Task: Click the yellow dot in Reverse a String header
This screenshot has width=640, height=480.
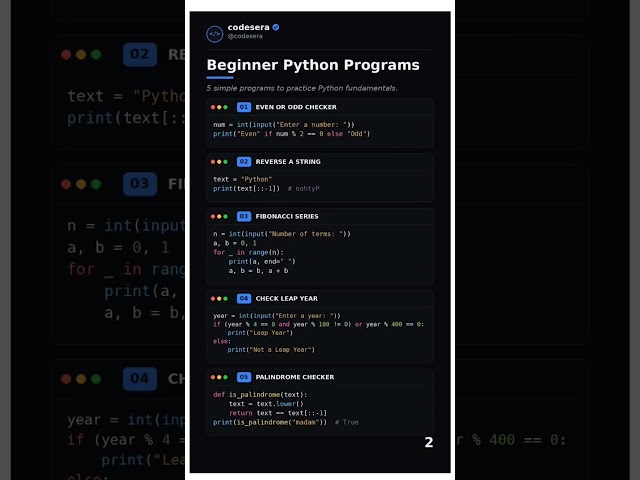Action: (x=219, y=162)
